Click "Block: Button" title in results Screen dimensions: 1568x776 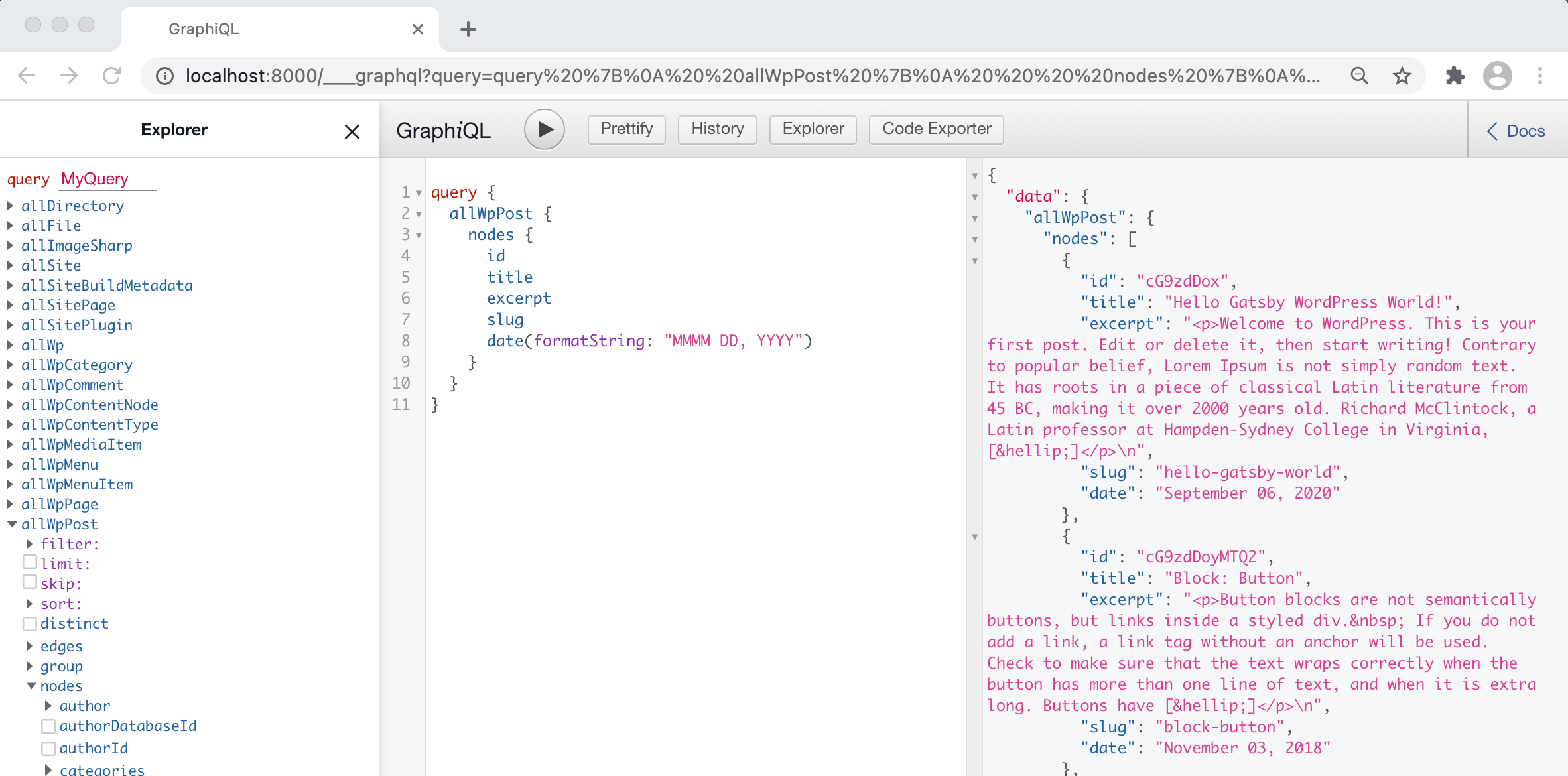click(1234, 578)
